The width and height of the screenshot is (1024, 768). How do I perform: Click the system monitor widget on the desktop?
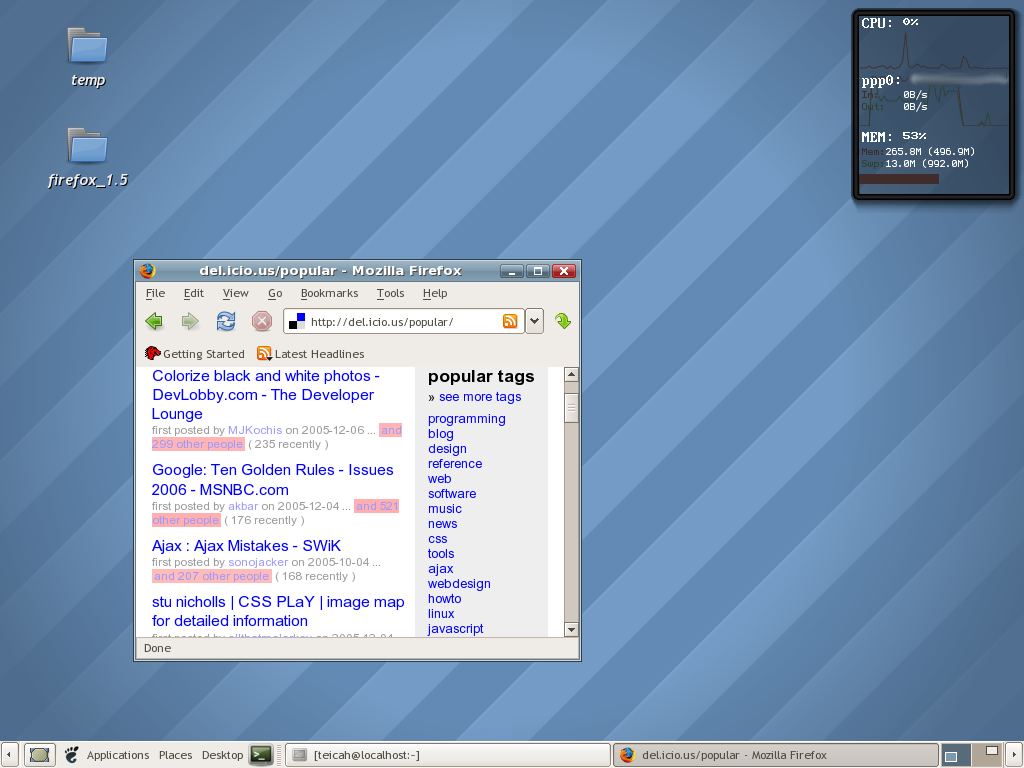point(934,104)
